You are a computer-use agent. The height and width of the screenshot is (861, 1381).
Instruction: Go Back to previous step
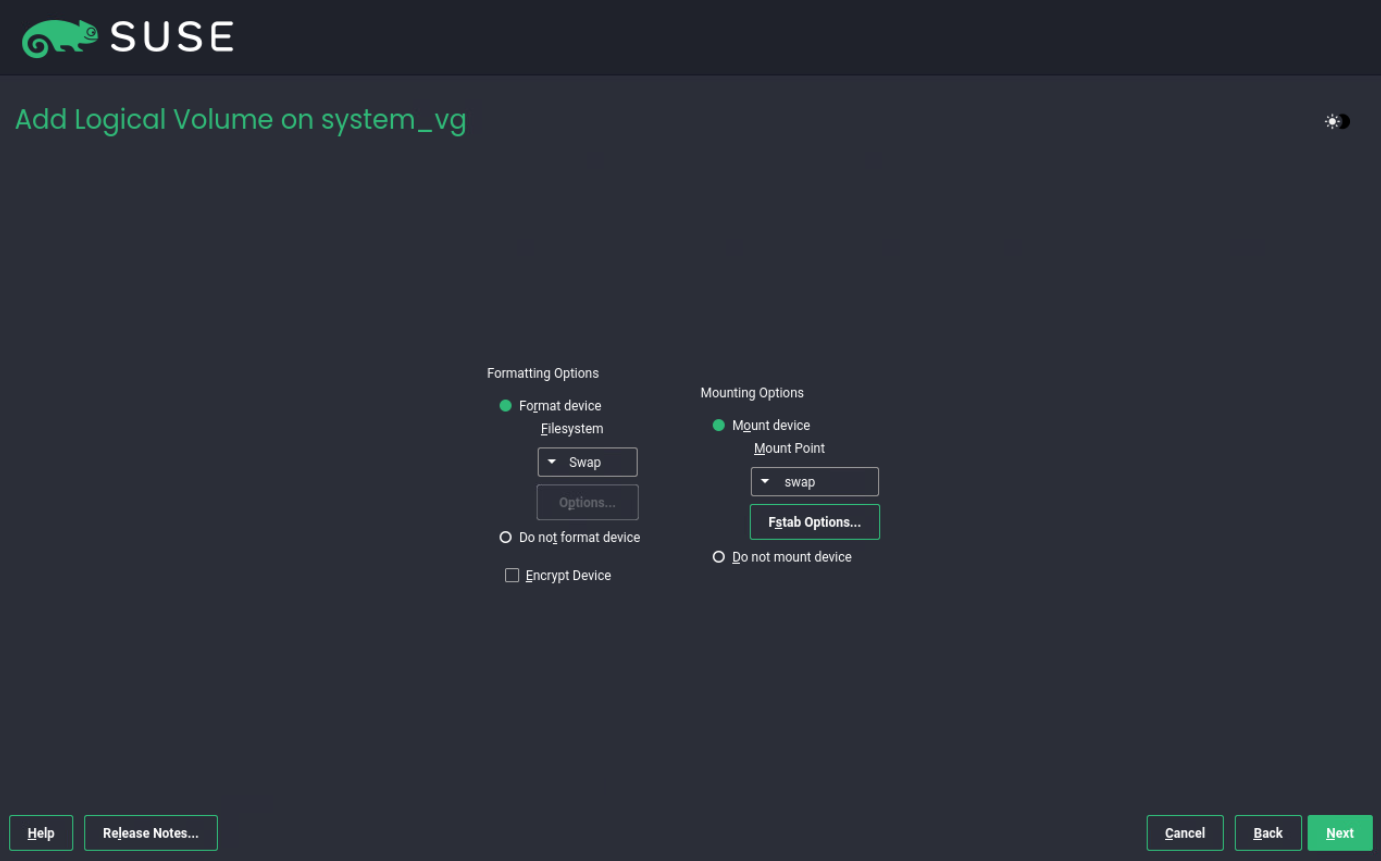[1268, 833]
